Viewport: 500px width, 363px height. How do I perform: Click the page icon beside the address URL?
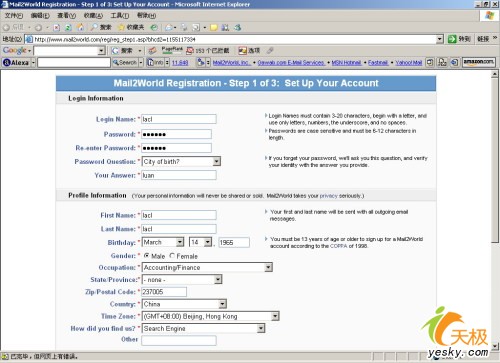point(29,39)
